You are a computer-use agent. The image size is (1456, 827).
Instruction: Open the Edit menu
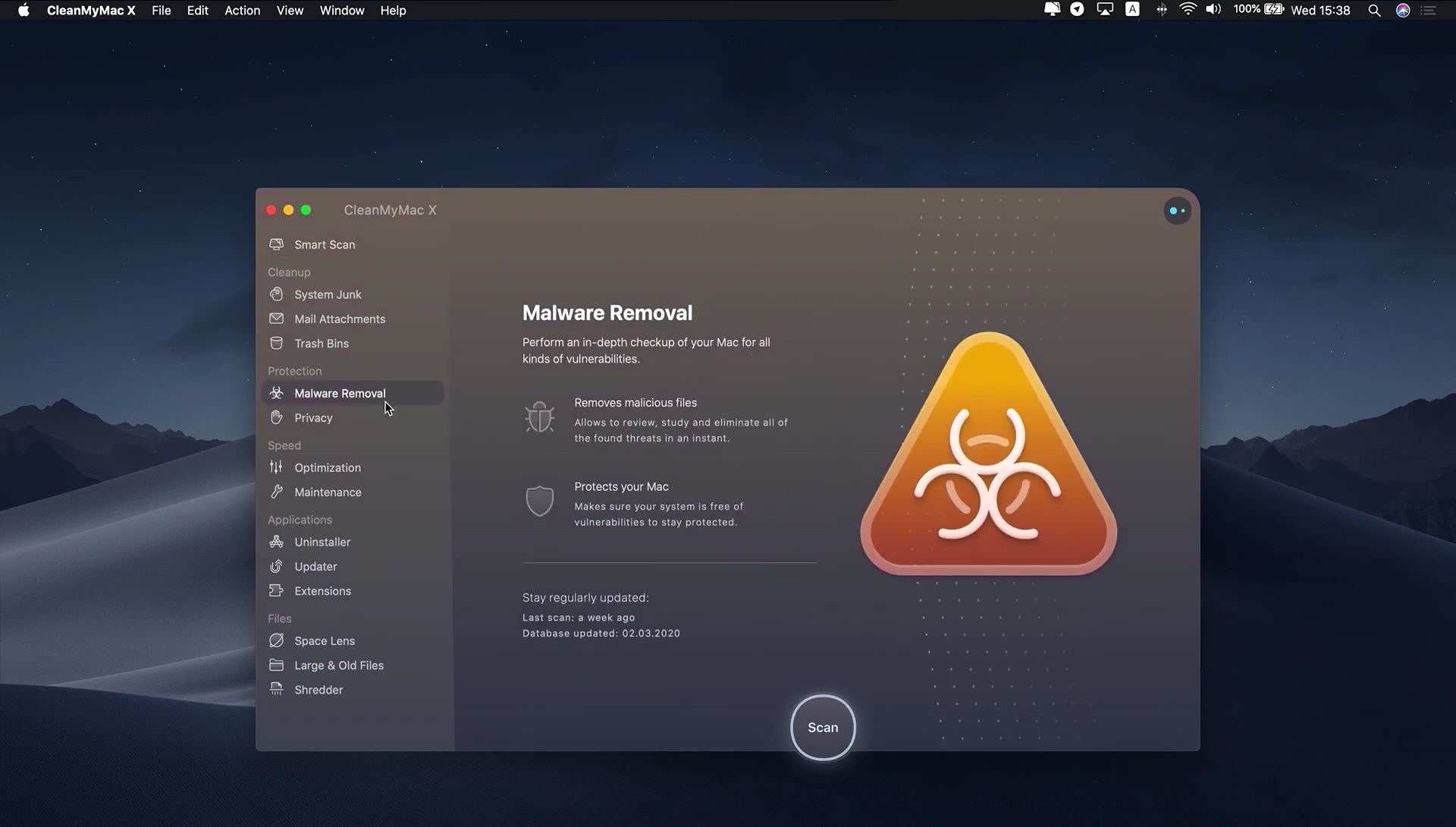pos(197,10)
